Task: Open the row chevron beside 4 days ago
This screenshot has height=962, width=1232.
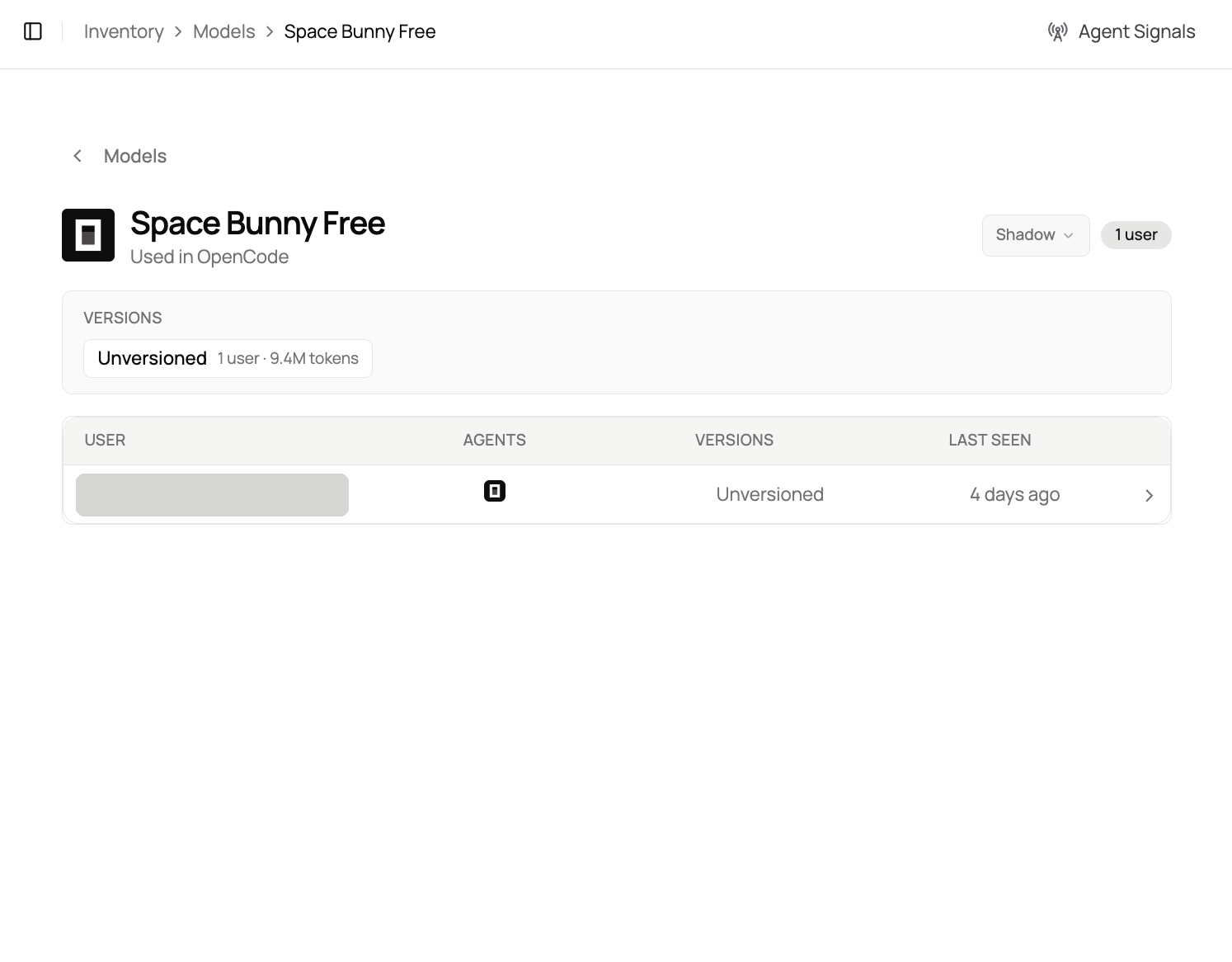Action: [x=1149, y=495]
